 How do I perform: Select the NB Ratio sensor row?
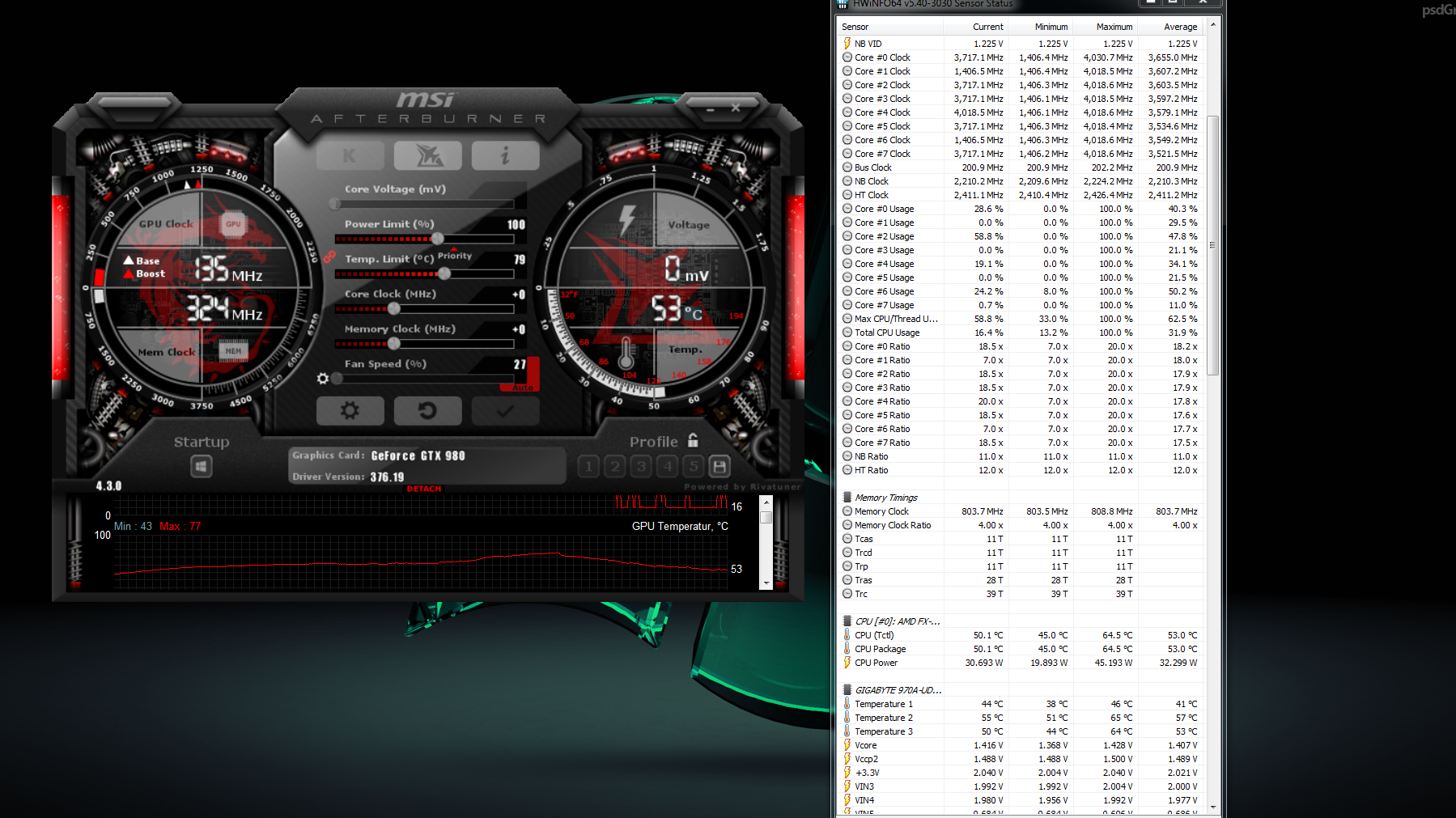[x=1021, y=456]
